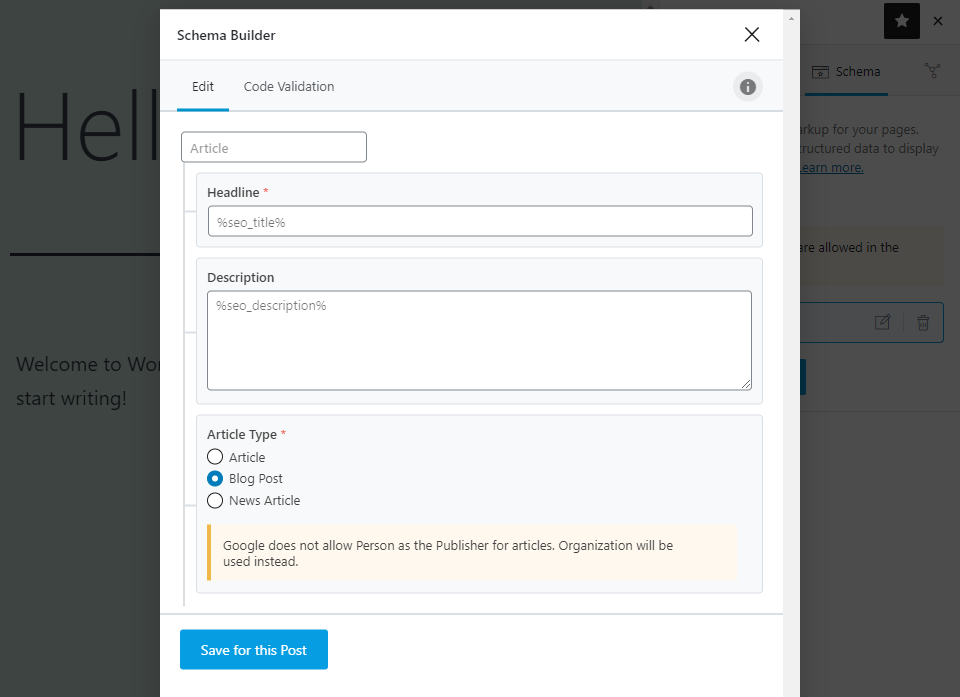Click the Headline input field
The height and width of the screenshot is (697, 960).
tap(480, 221)
